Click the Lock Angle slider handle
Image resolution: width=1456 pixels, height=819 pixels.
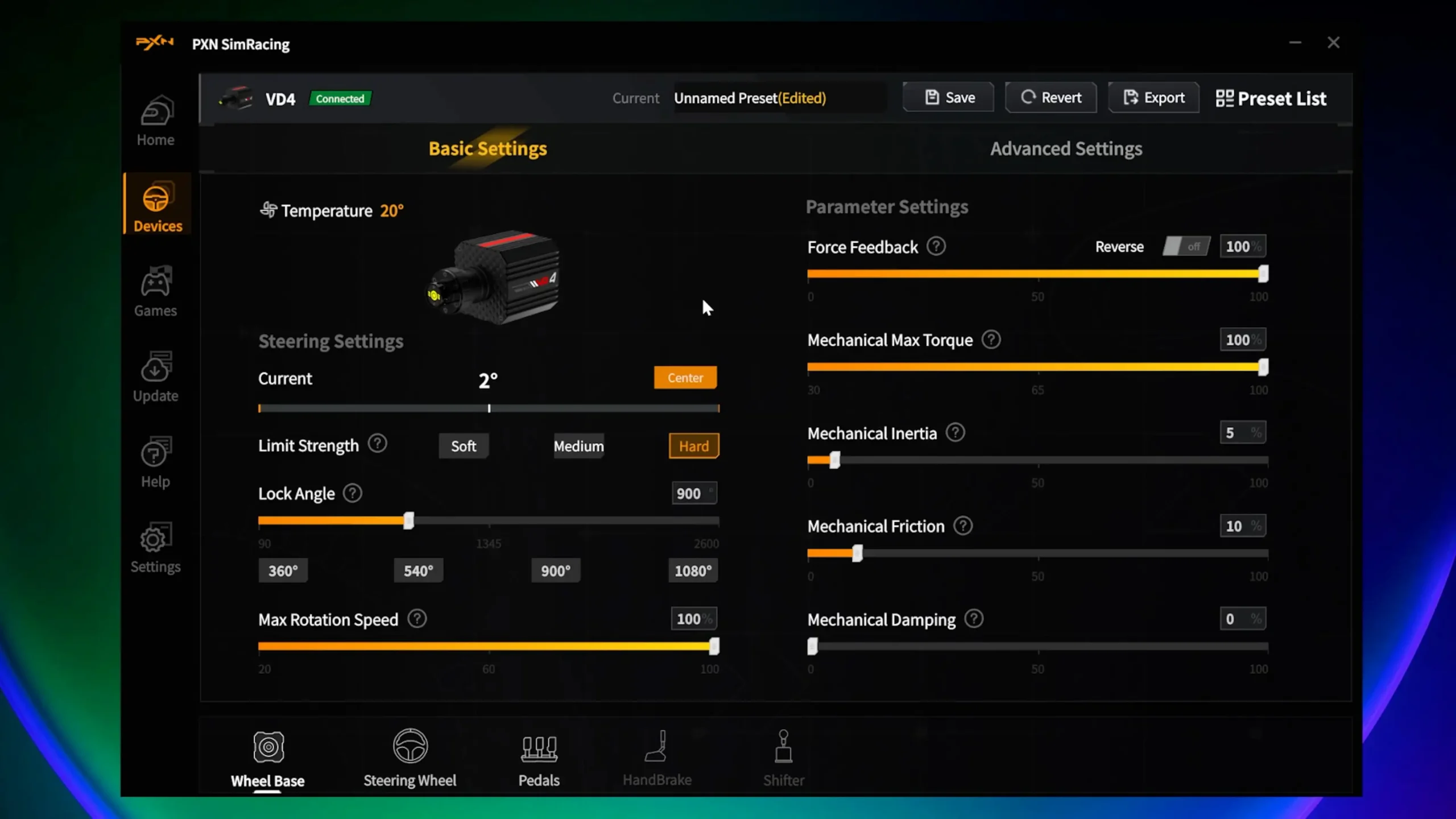point(408,520)
